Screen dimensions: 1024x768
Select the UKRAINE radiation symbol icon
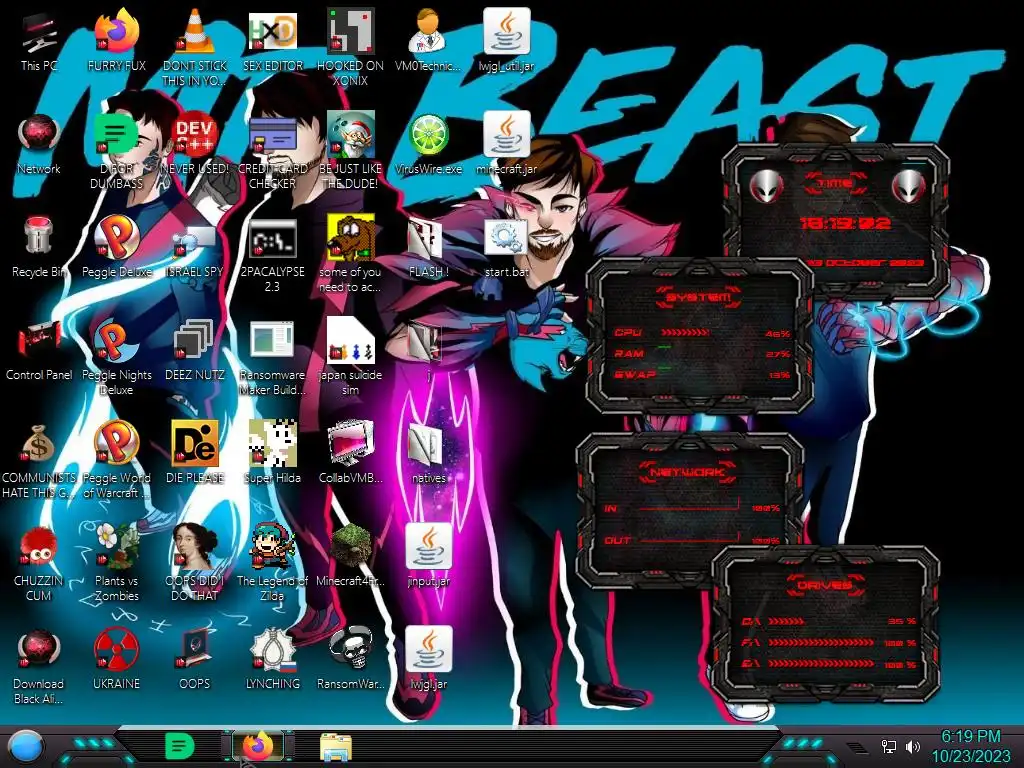click(x=116, y=650)
